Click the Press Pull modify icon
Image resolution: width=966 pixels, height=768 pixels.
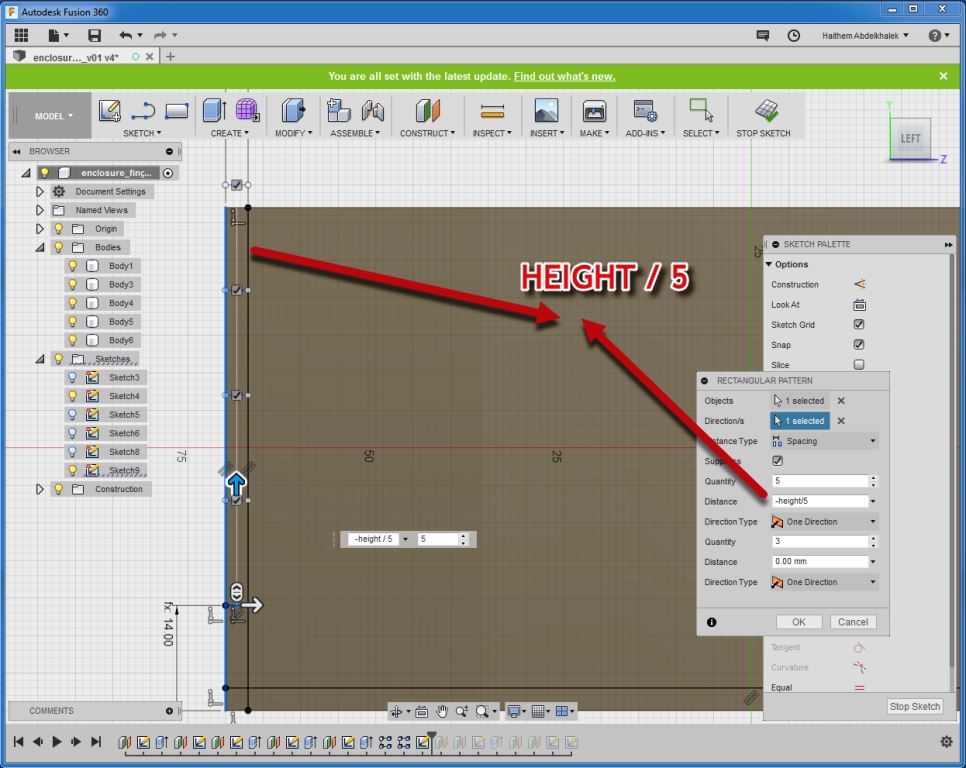(x=293, y=111)
